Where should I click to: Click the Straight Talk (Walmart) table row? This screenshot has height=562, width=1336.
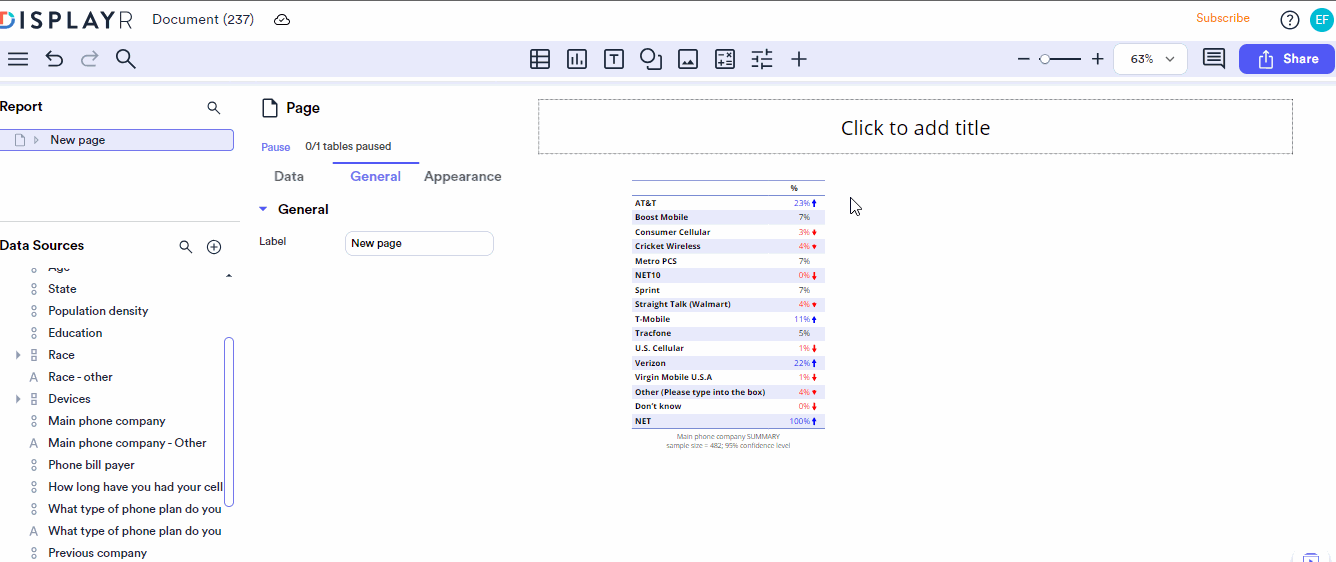click(x=728, y=304)
